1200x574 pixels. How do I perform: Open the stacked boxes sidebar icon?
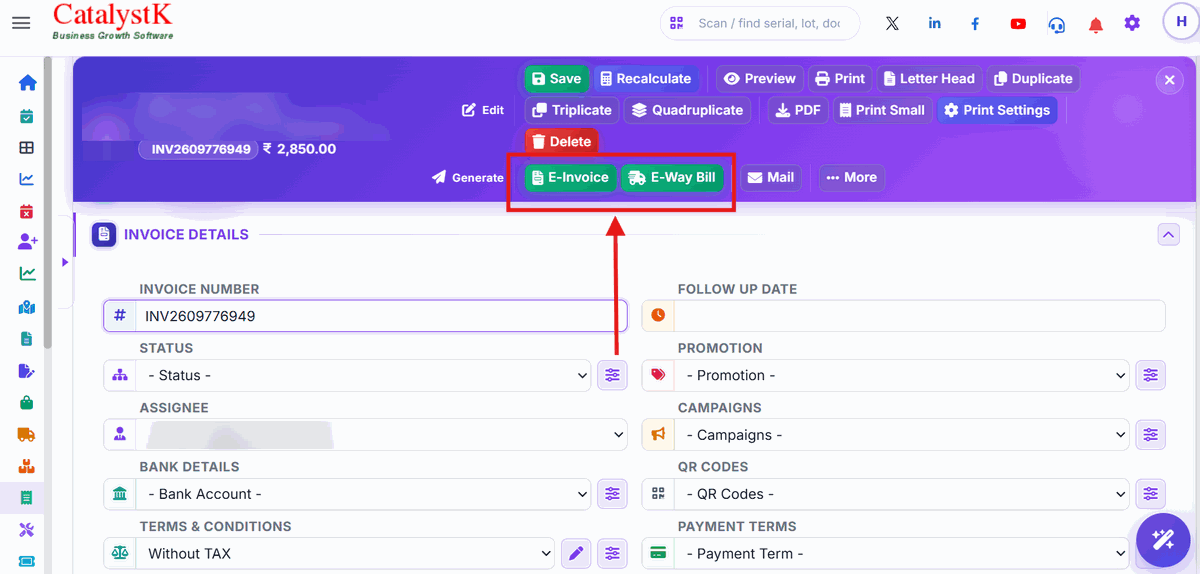(27, 466)
